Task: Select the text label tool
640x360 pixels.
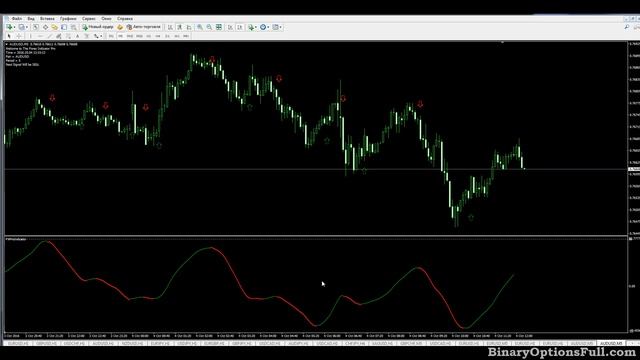Action: (x=87, y=36)
